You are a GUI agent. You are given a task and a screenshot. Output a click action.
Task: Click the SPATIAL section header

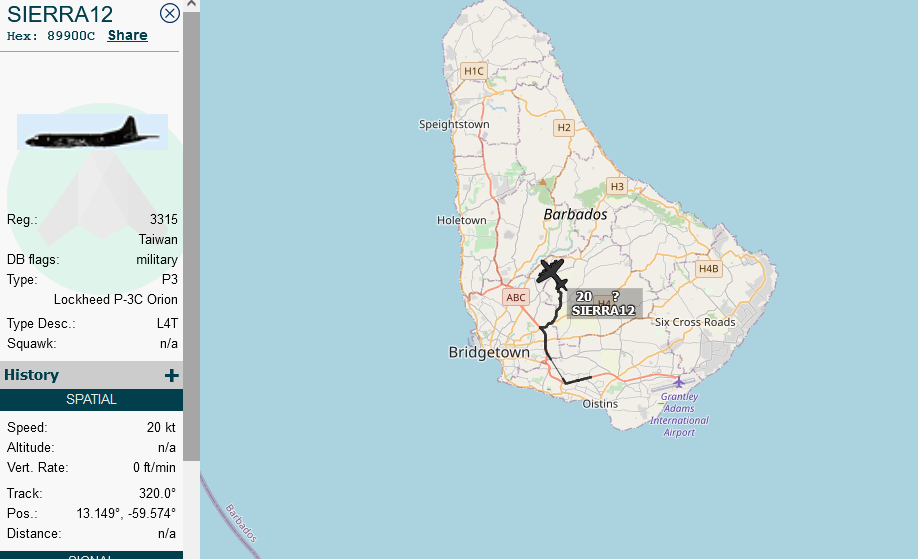[91, 399]
